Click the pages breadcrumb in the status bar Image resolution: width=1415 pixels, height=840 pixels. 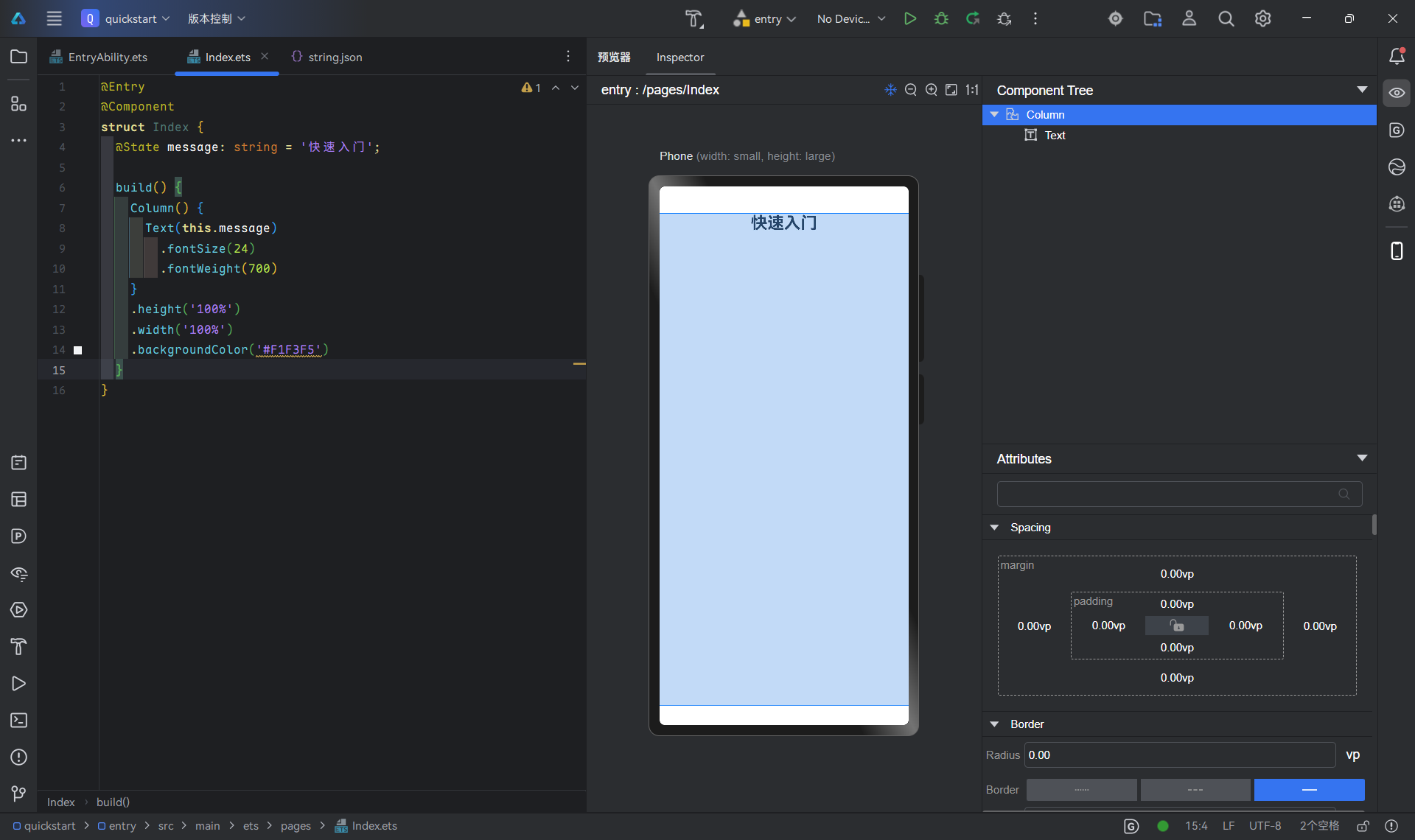click(x=296, y=826)
